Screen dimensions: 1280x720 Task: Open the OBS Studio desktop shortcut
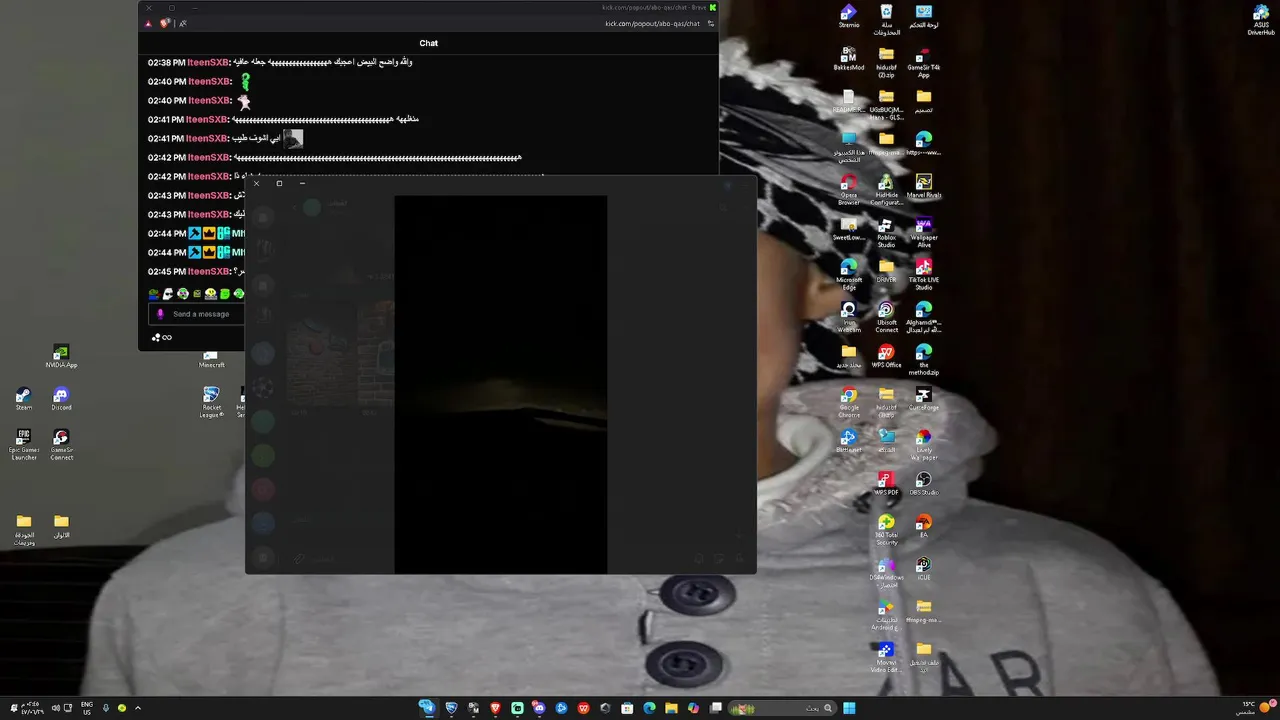924,483
